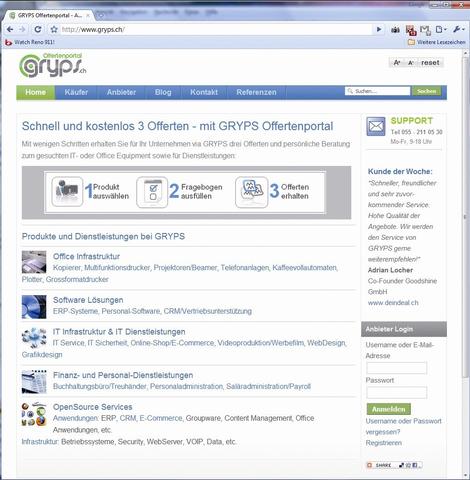Open the Kopierer link under Office Infrastruktur
The width and height of the screenshot is (470, 480).
click(x=67, y=268)
